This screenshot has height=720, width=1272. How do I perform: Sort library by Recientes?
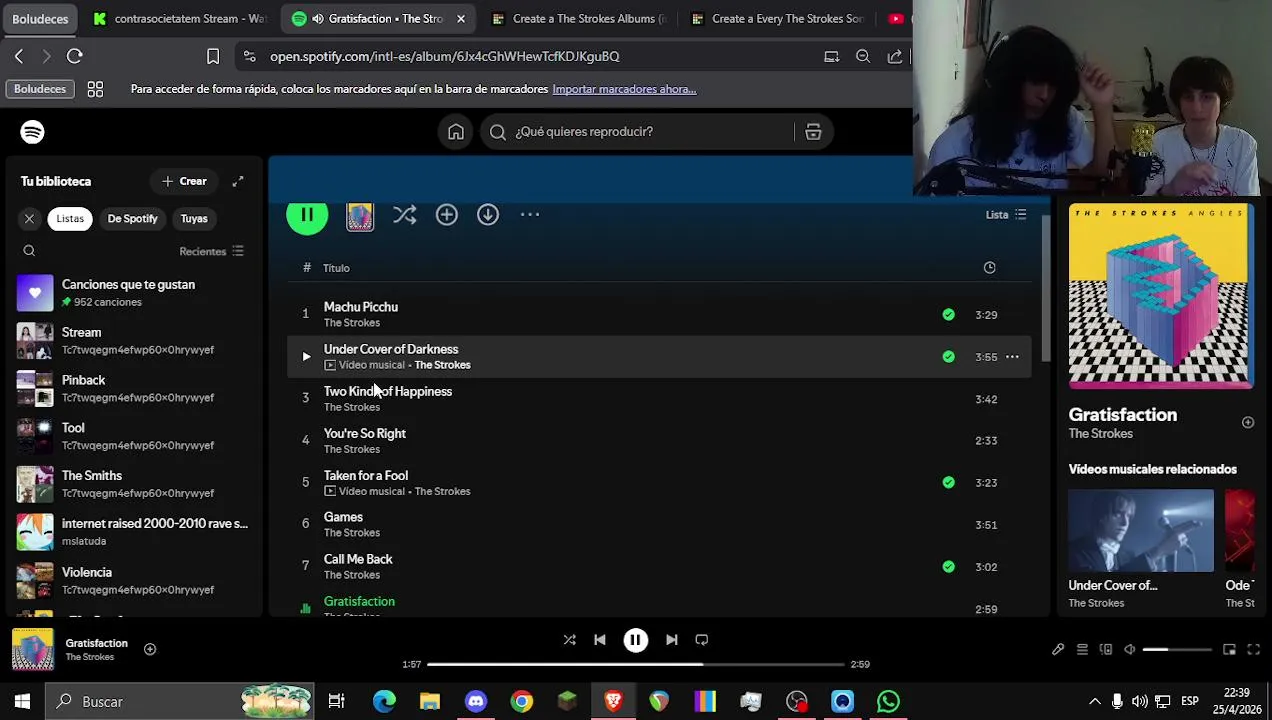tap(211, 251)
